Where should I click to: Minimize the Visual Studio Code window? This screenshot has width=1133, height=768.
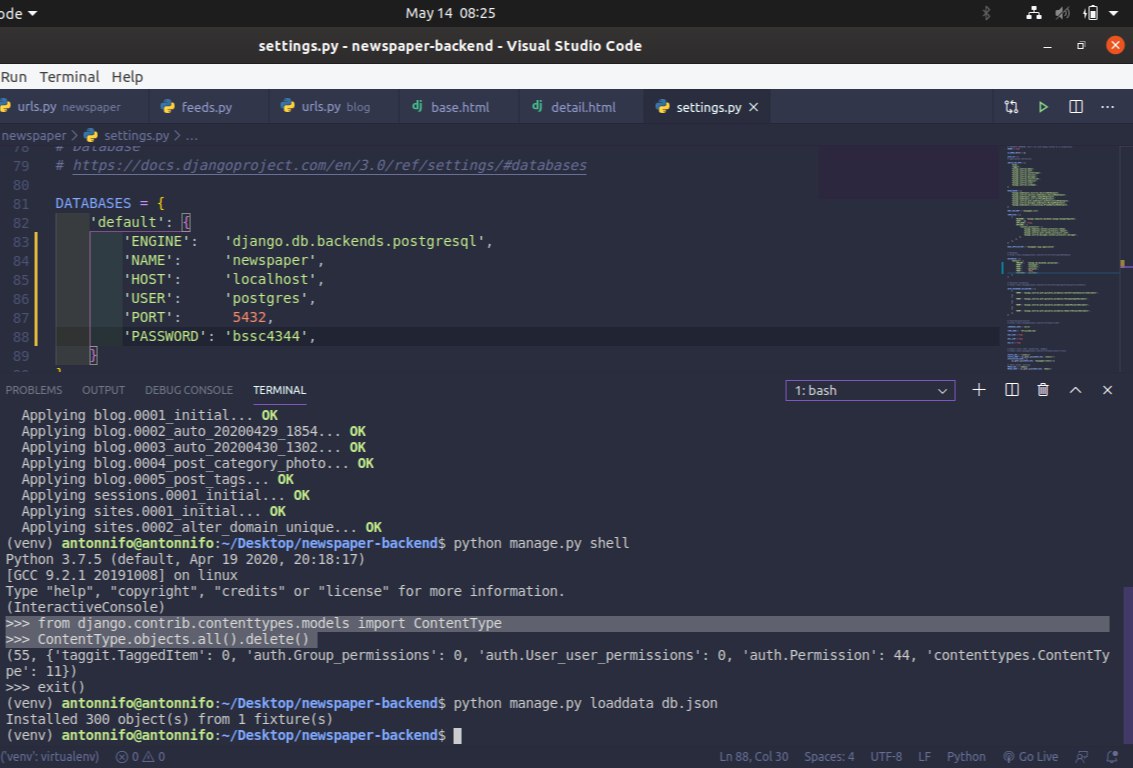tap(1047, 46)
